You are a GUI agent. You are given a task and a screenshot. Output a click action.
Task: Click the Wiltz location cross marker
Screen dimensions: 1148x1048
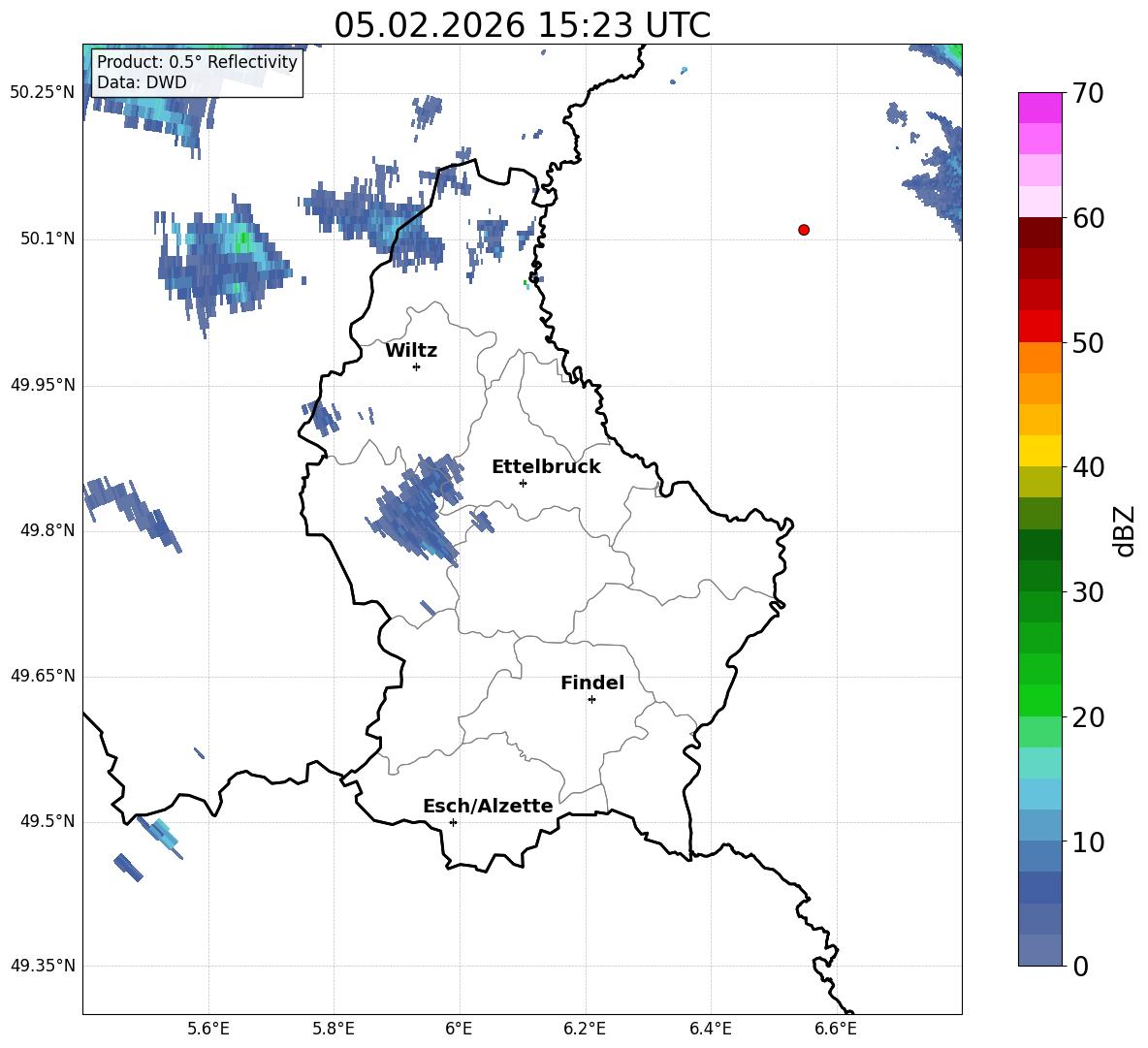coord(417,366)
